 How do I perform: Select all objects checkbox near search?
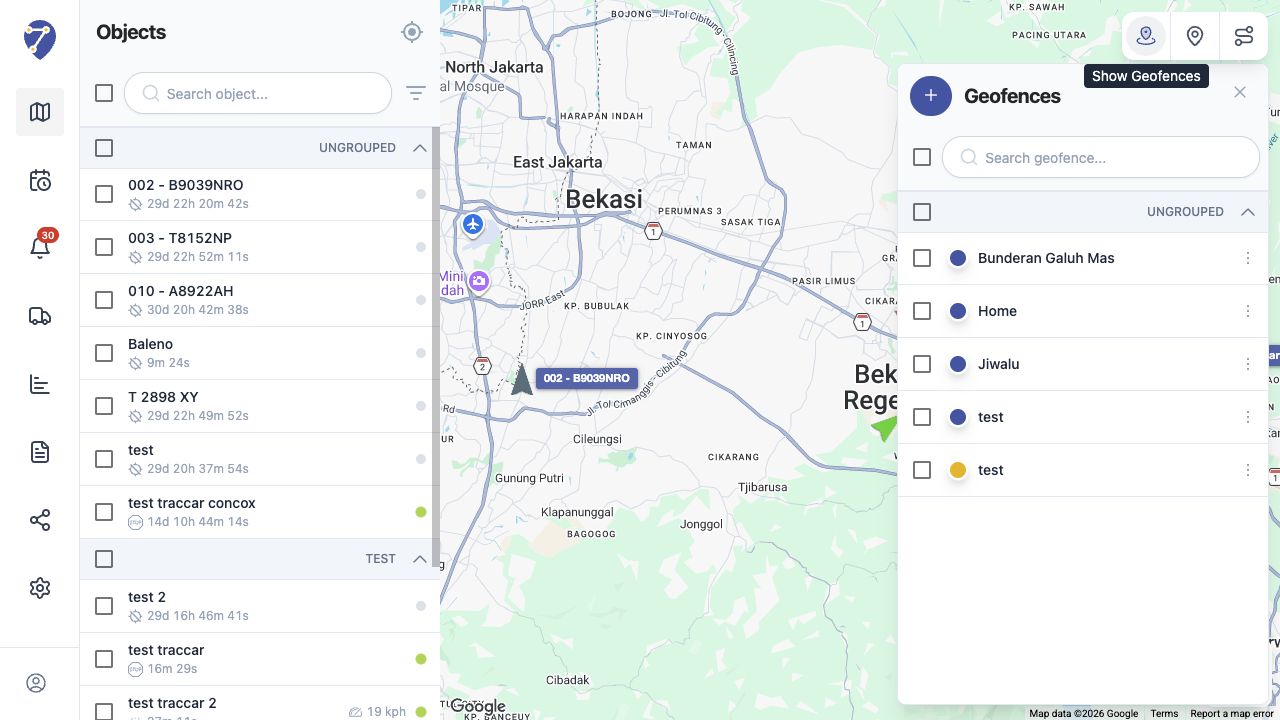pyautogui.click(x=104, y=93)
